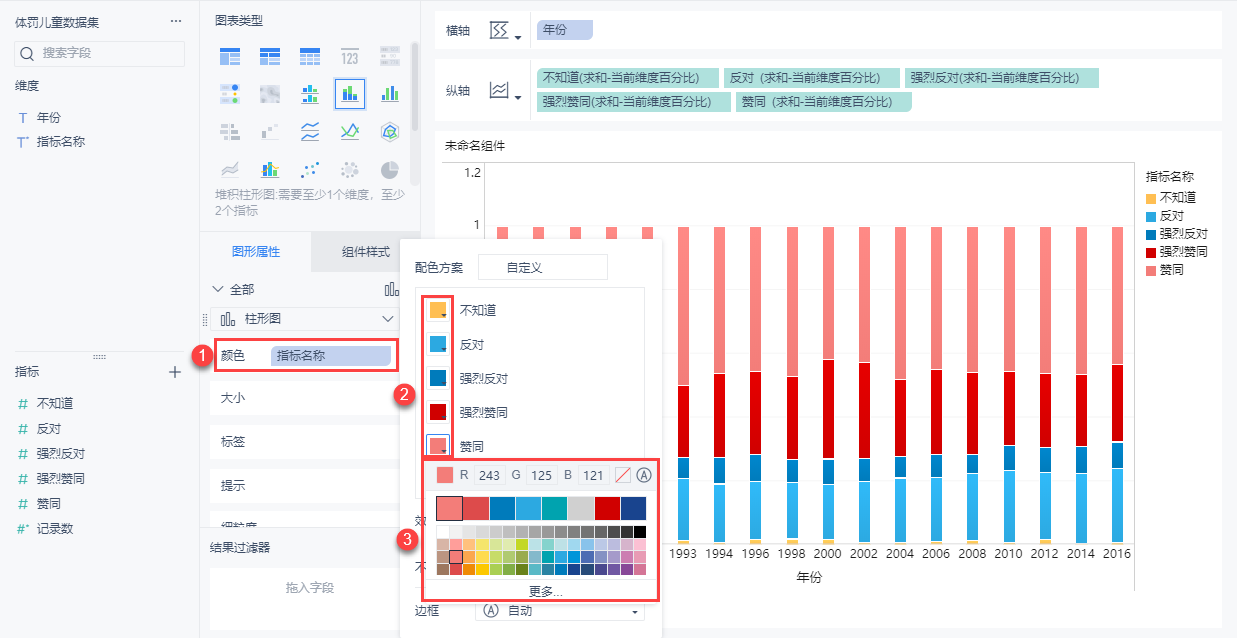Open color dropdown for 赞同
1237x638 pixels.
[438, 446]
